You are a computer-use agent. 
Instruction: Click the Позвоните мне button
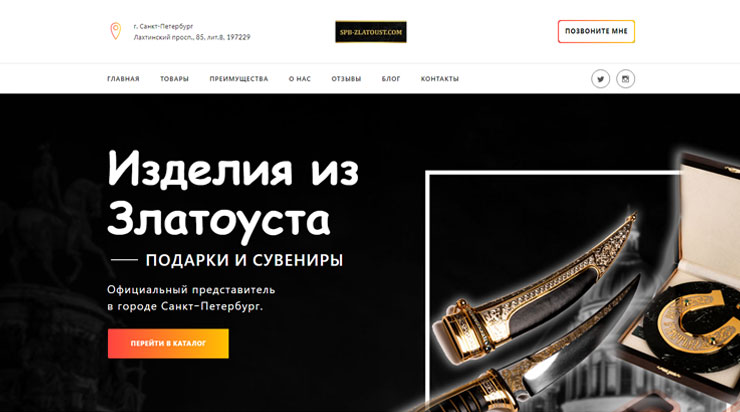[596, 31]
